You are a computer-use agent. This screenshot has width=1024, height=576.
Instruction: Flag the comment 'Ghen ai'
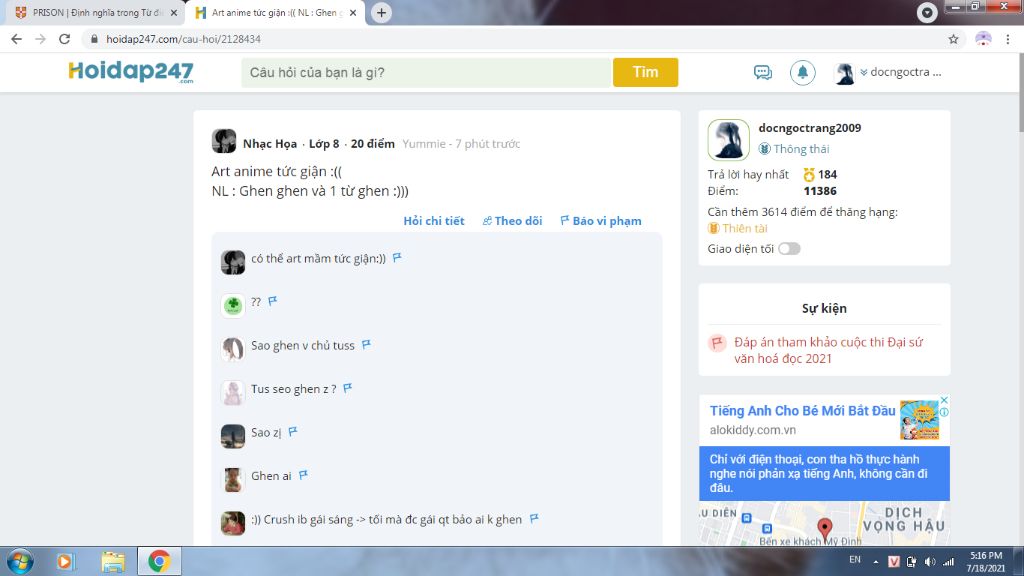pyautogui.click(x=304, y=475)
